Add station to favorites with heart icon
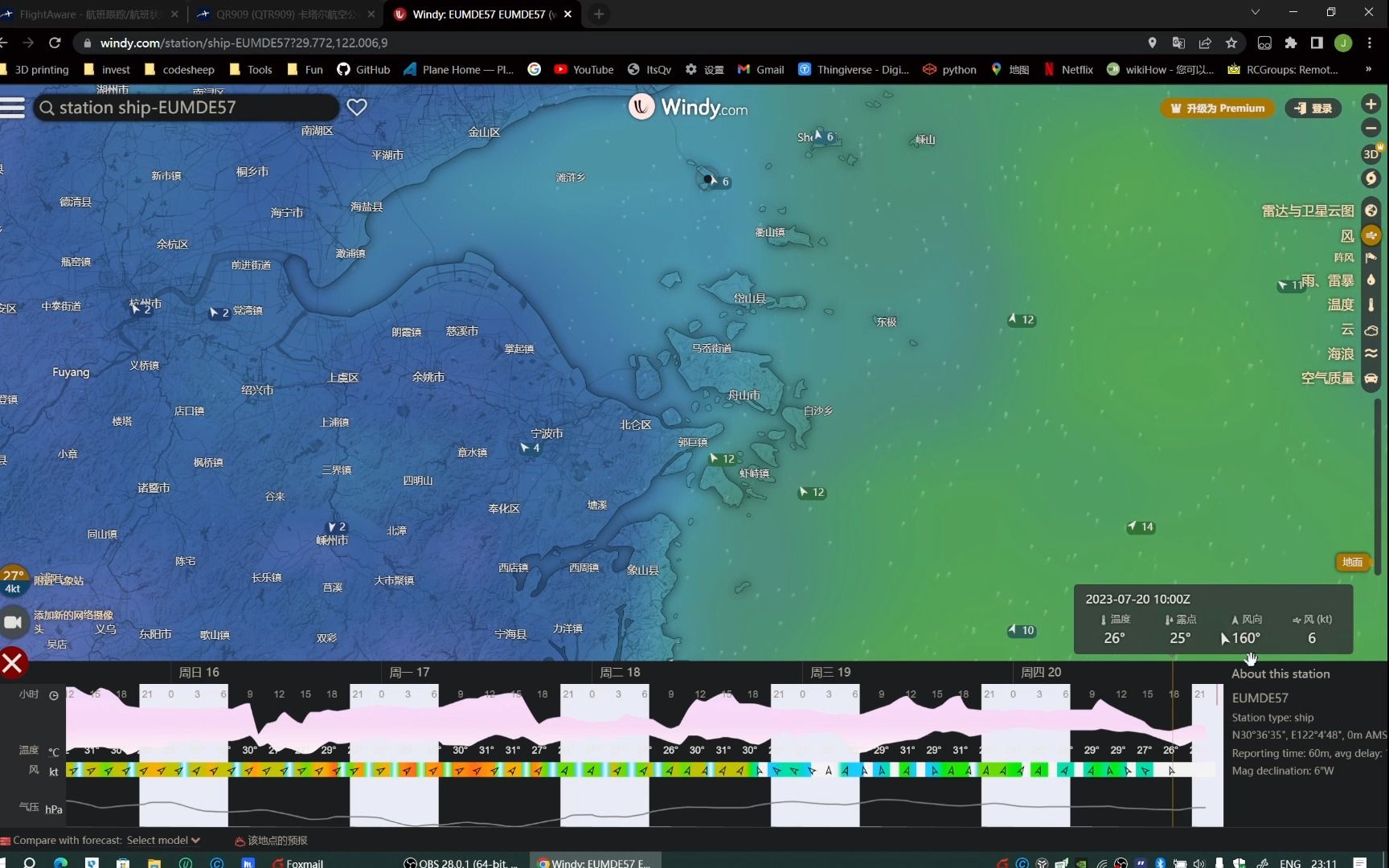The height and width of the screenshot is (868, 1389). (x=357, y=108)
